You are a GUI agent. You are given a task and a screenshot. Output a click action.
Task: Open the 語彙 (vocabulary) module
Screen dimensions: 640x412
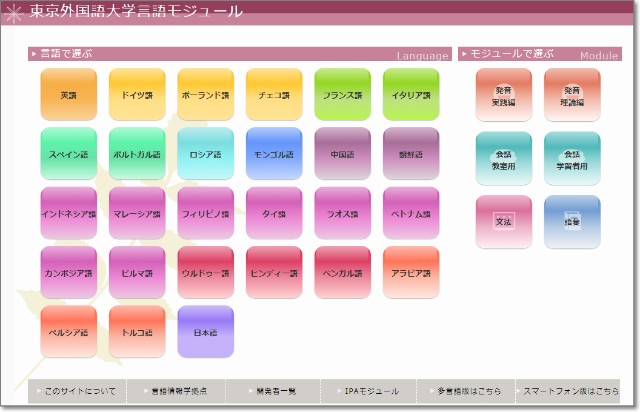[x=572, y=219]
